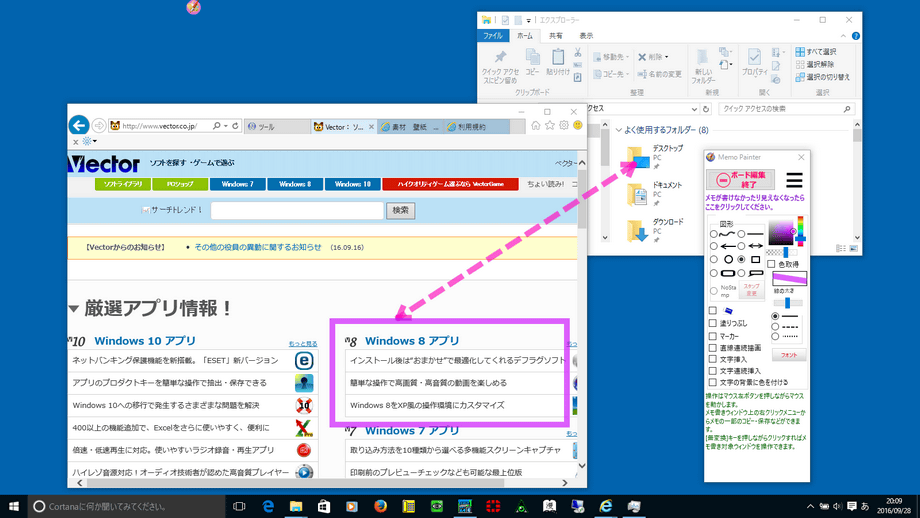This screenshot has width=920, height=518.
Task: Open the browser home icon
Action: click(536, 126)
